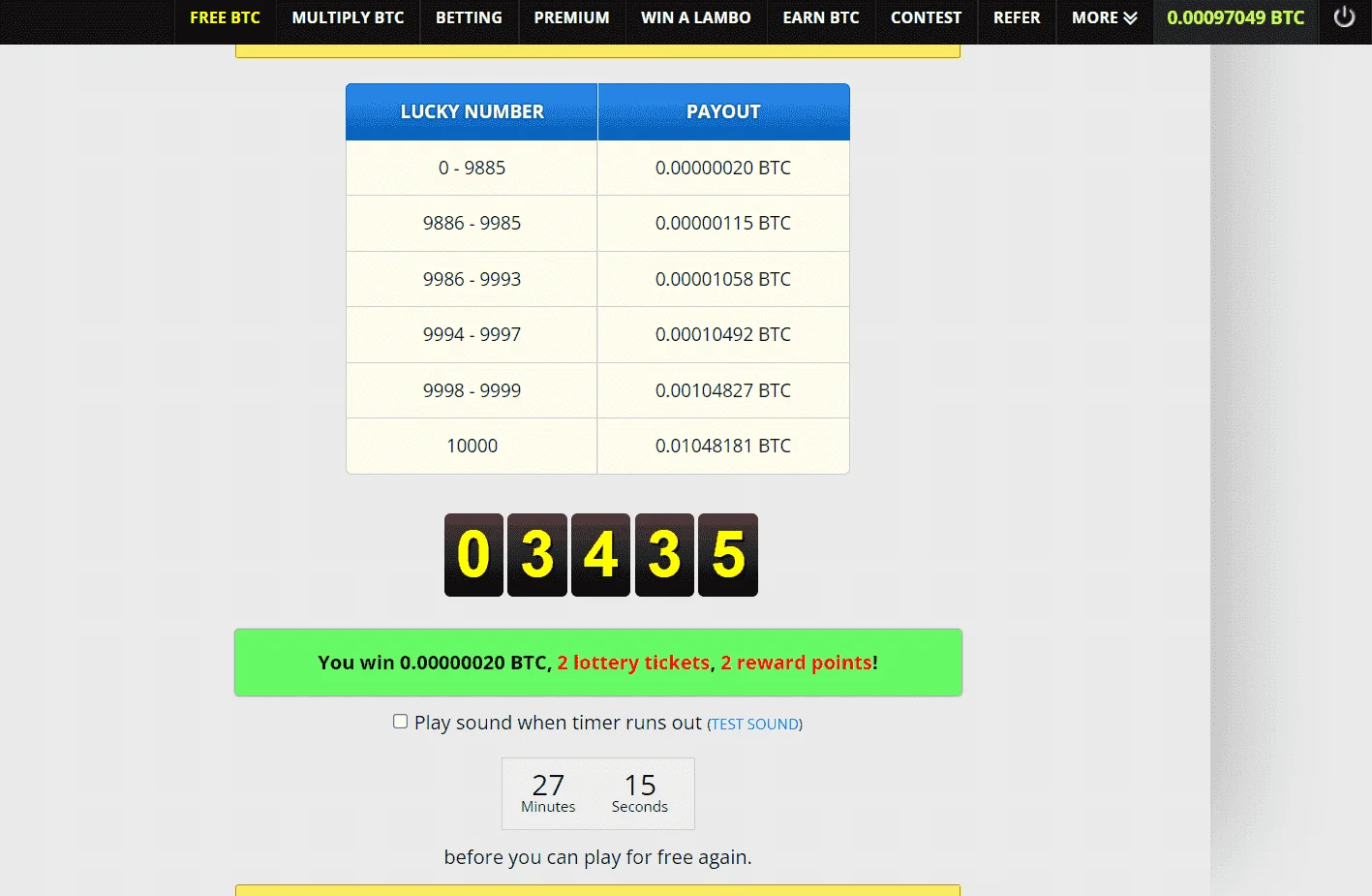Viewport: 1372px width, 896px height.
Task: Click the 0.00097049 BTC balance
Action: click(x=1235, y=18)
